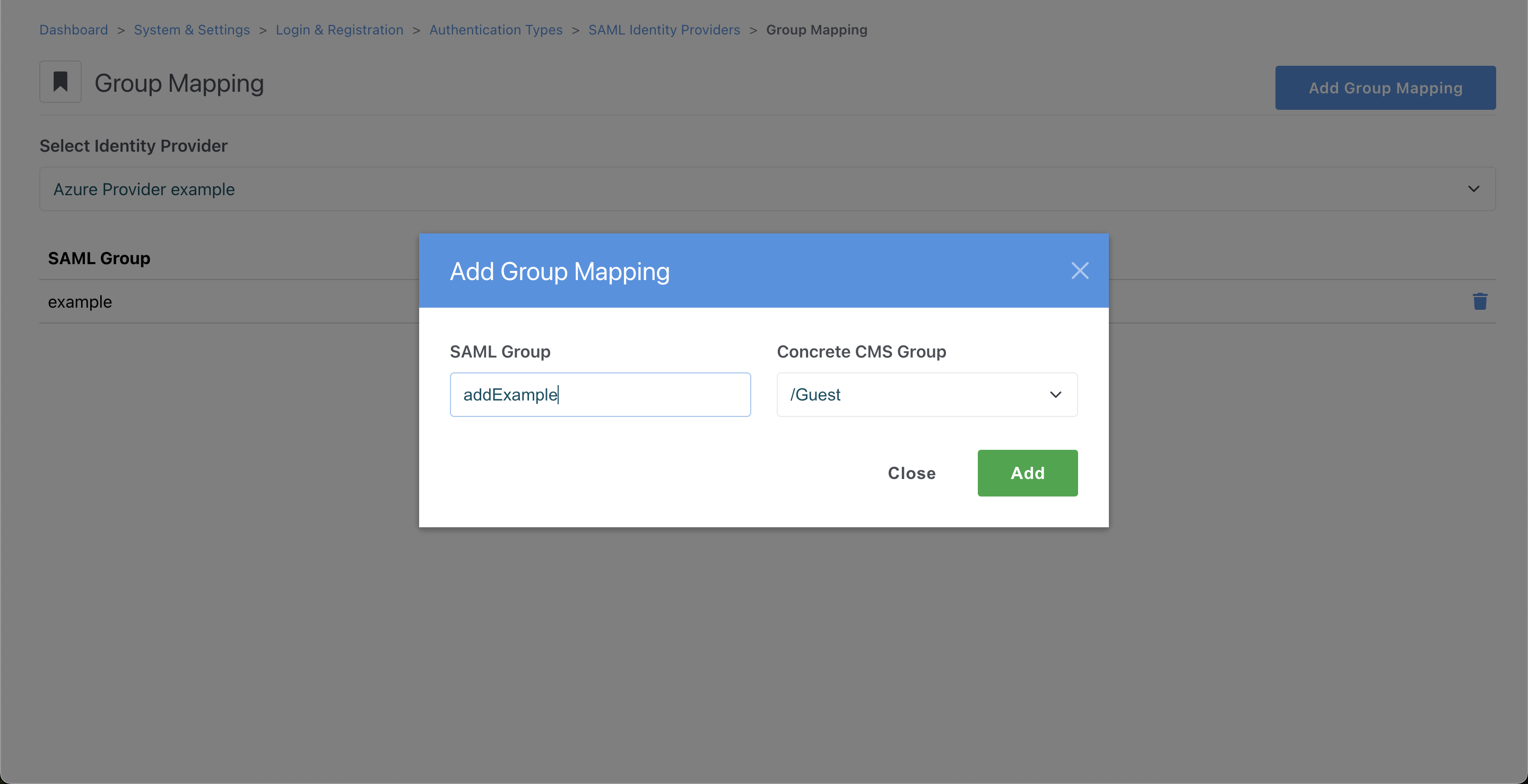Screen dimensions: 1528x784
Task: Focus the SAML Group text field
Action: (600, 394)
